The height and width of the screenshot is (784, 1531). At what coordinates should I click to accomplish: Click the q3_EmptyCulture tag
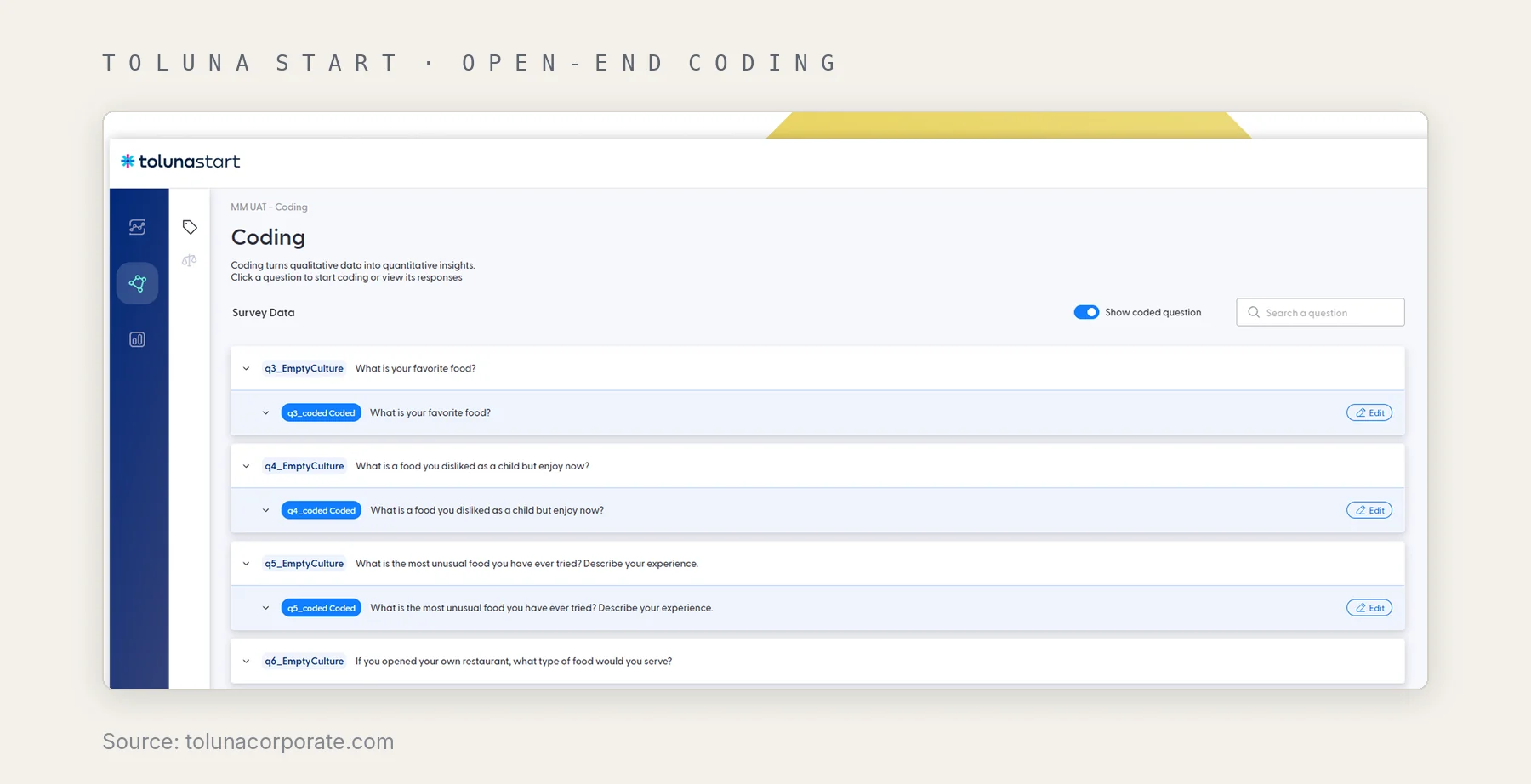304,369
